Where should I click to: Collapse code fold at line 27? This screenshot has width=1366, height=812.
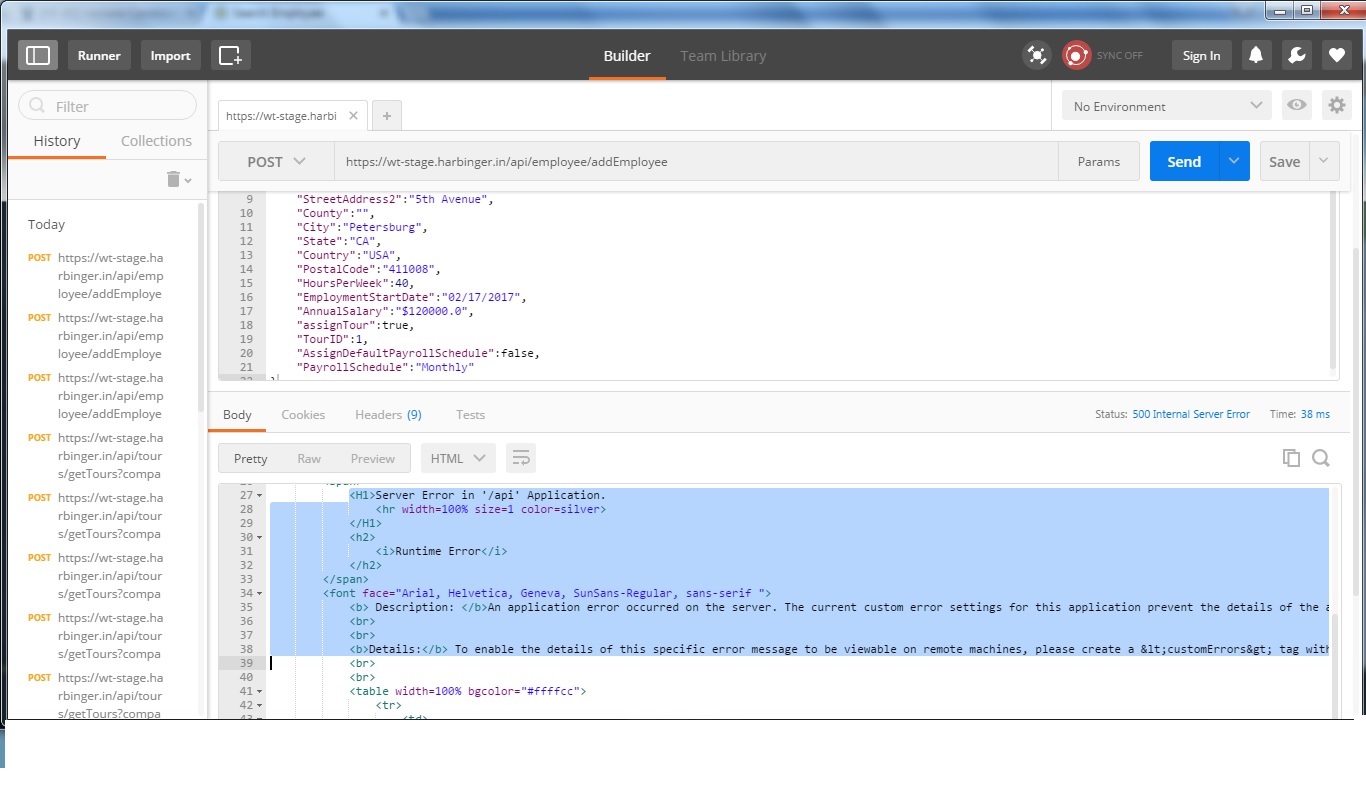pos(260,495)
